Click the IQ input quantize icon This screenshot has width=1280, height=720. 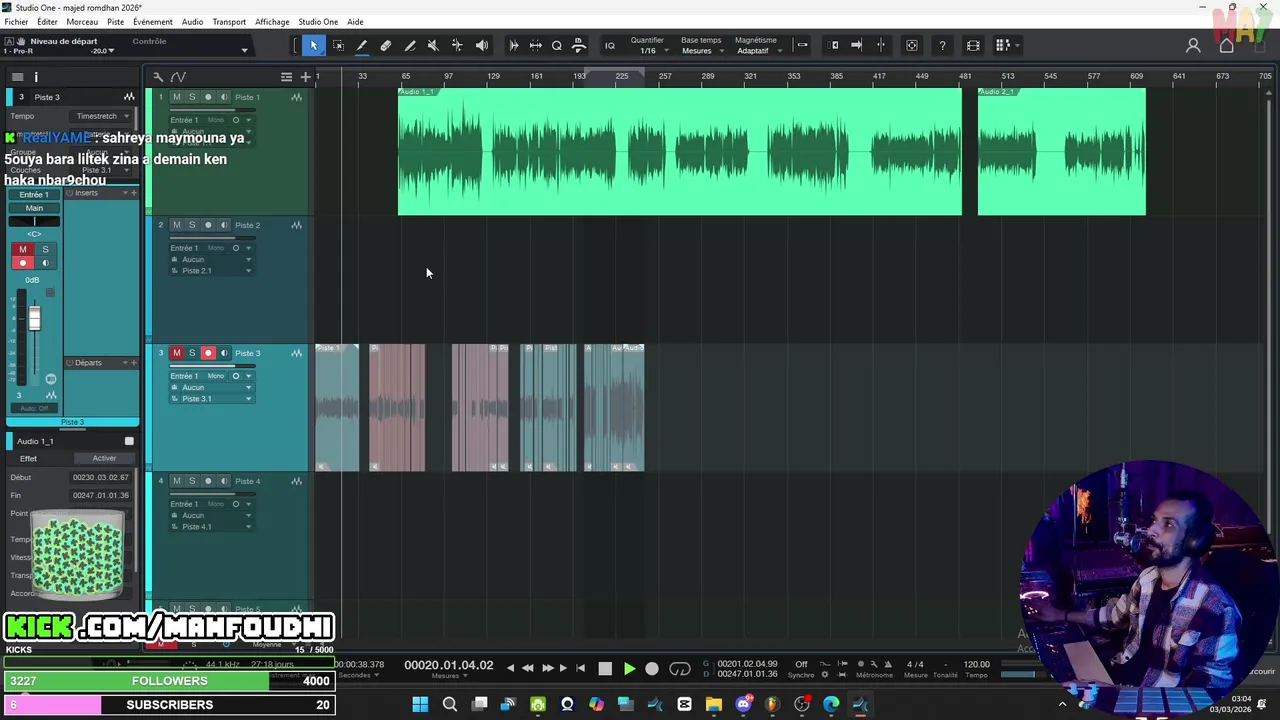(x=610, y=45)
